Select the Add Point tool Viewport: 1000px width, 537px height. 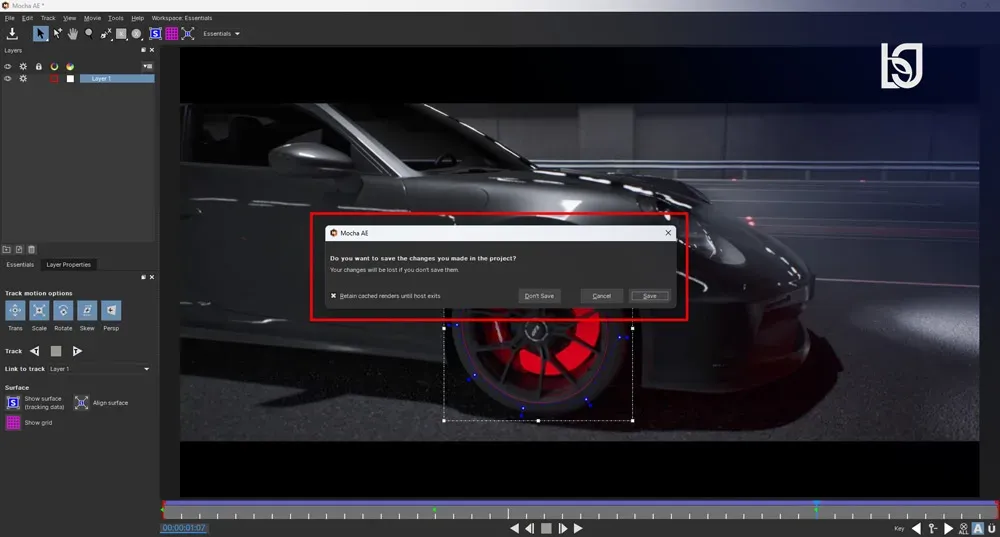[57, 34]
